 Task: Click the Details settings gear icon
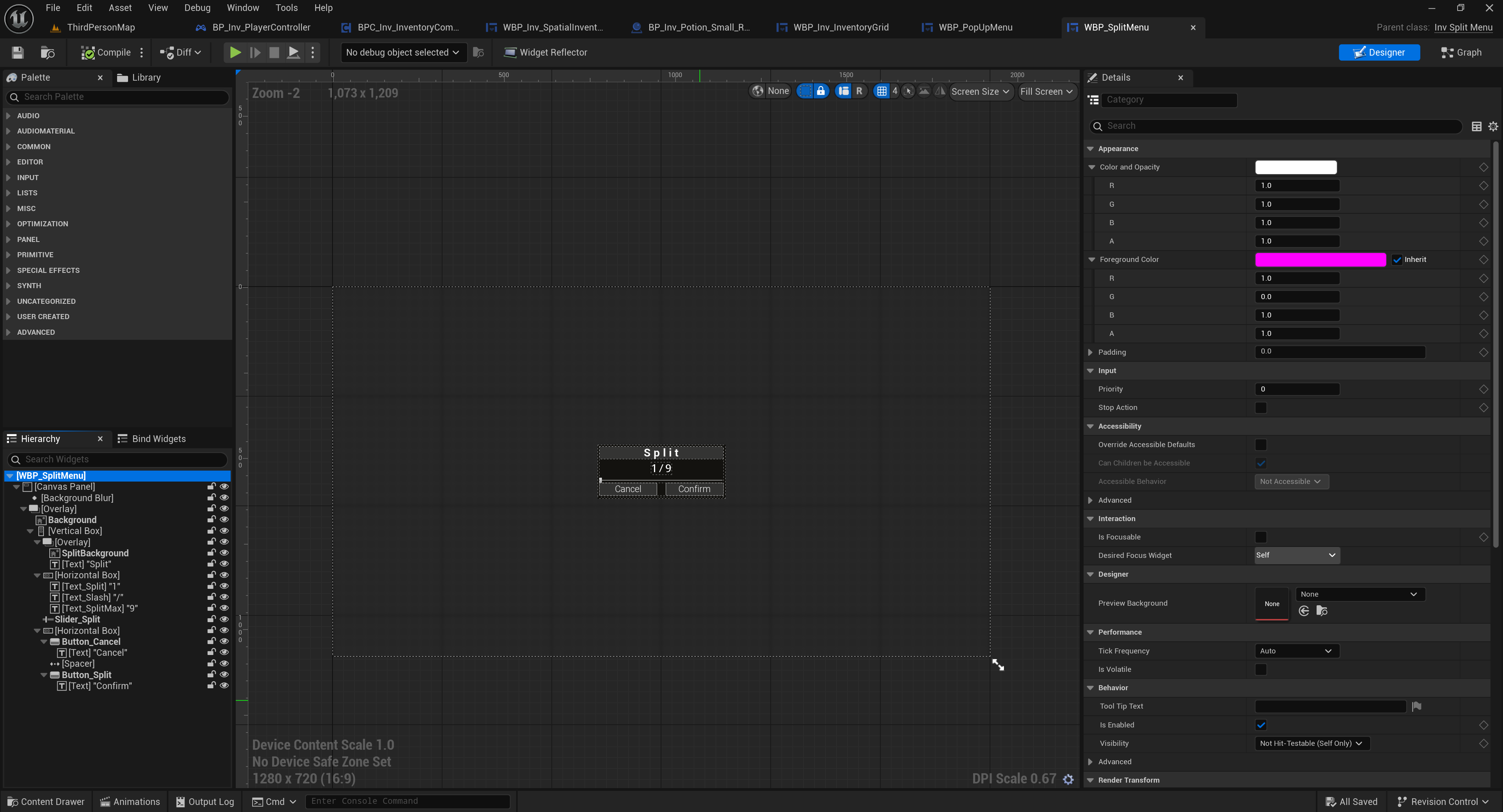[x=1492, y=126]
